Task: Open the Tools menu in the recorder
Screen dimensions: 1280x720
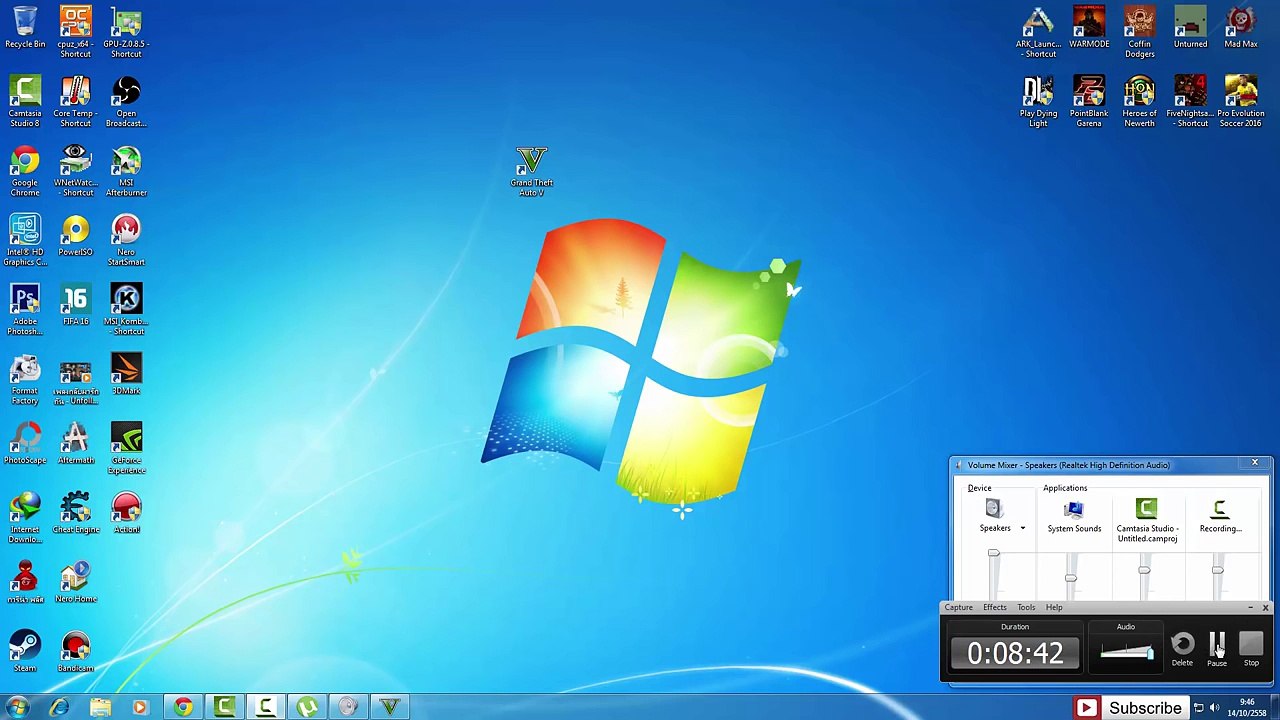Action: pyautogui.click(x=1026, y=607)
